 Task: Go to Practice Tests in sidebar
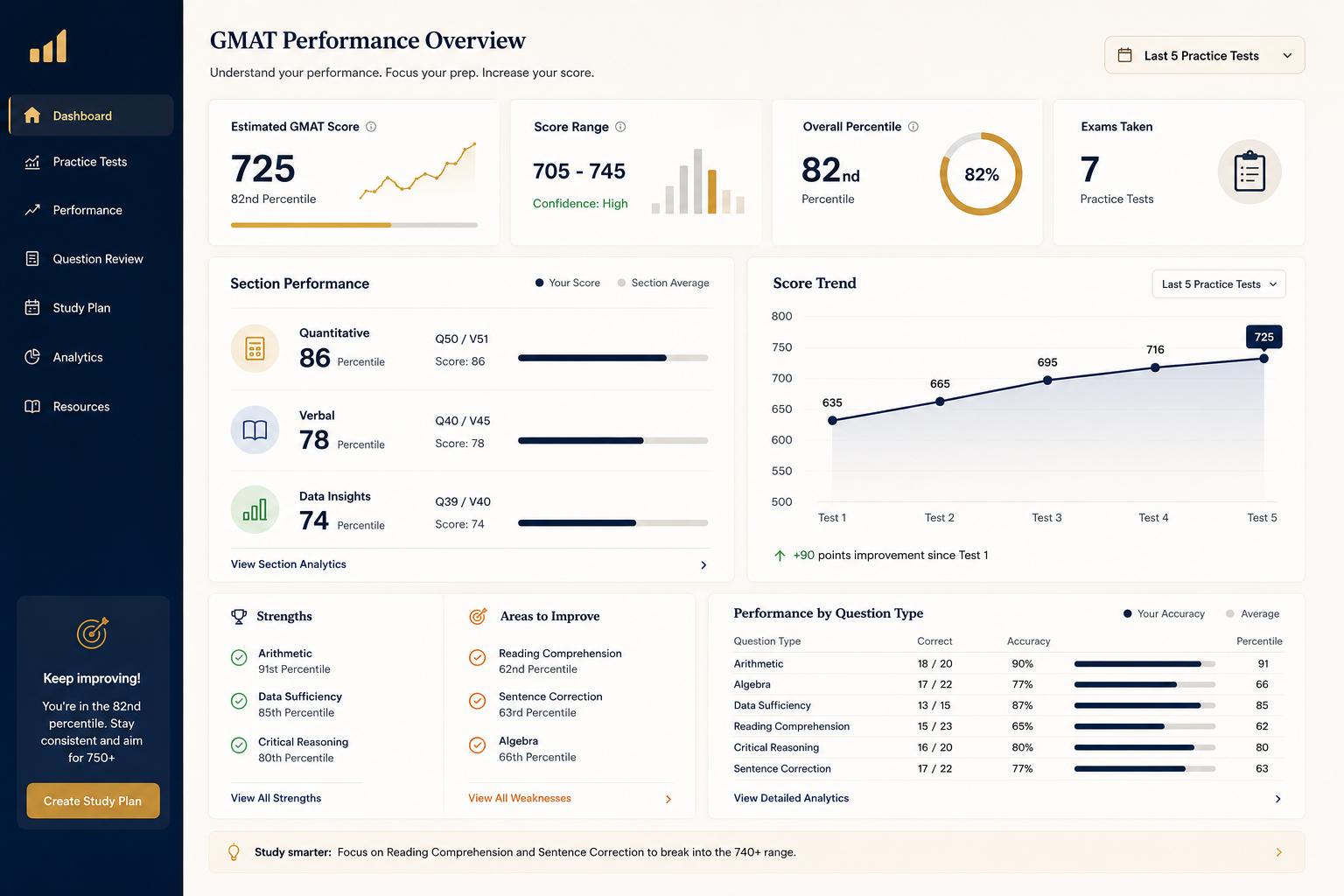click(x=91, y=162)
